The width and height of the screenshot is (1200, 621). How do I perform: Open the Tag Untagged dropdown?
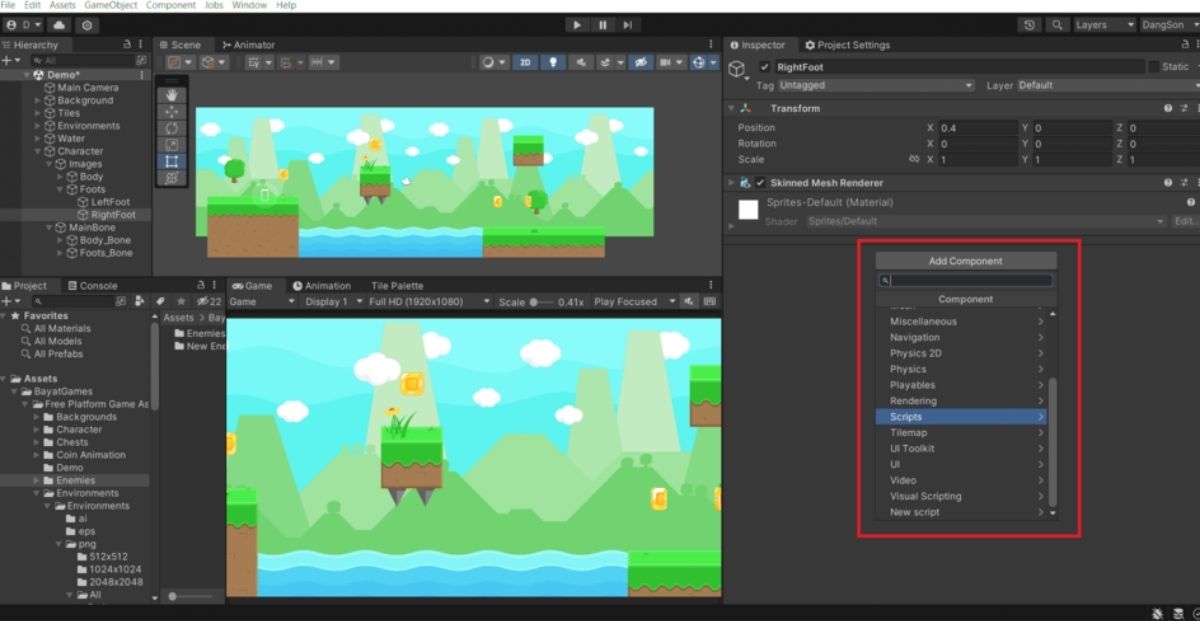[876, 86]
